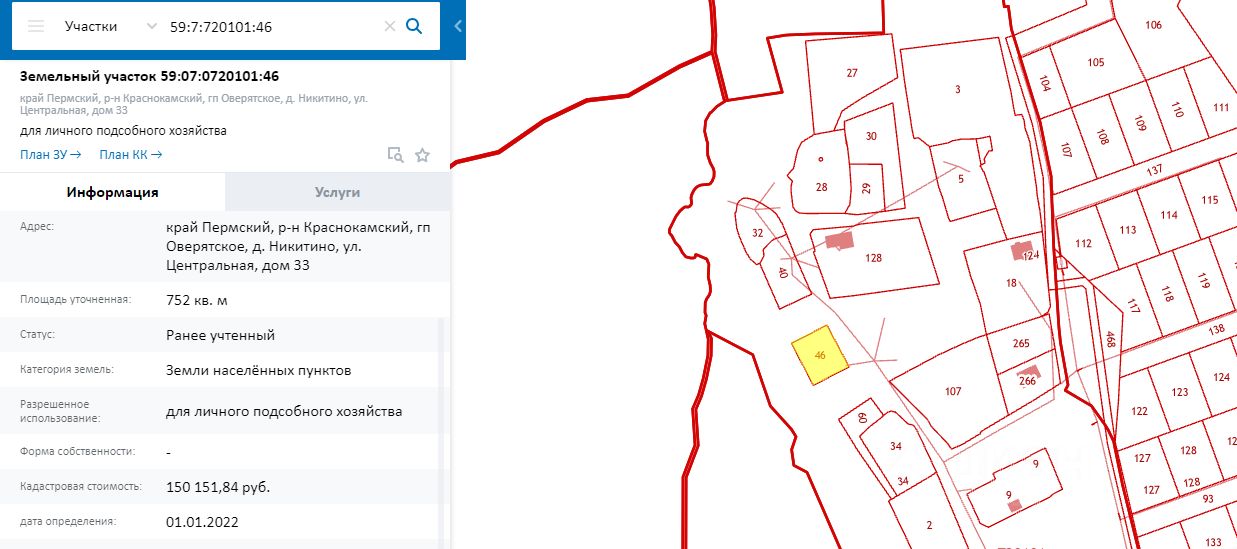The height and width of the screenshot is (549, 1237).
Task: Click the zoom-to-parcel magnifier icon
Action: tap(396, 155)
